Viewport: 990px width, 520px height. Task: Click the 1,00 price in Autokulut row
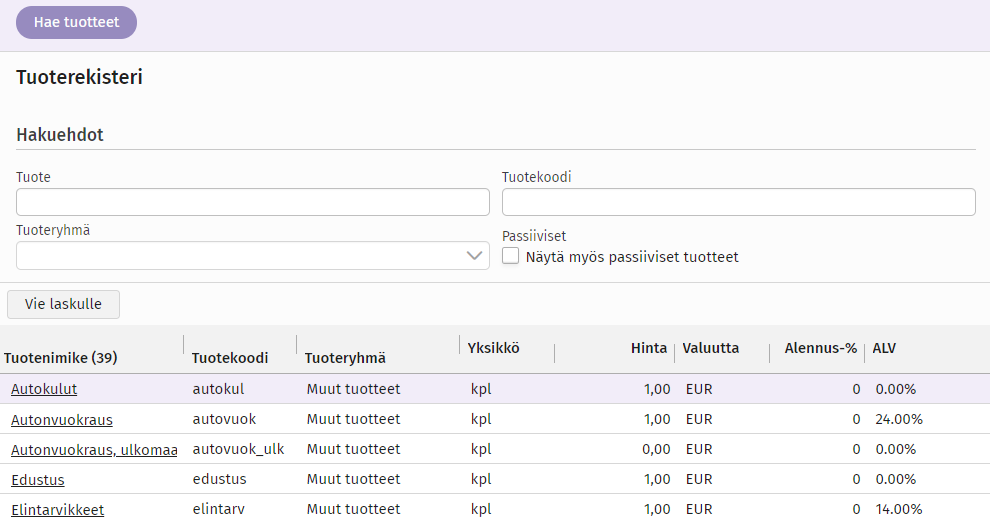coord(657,389)
